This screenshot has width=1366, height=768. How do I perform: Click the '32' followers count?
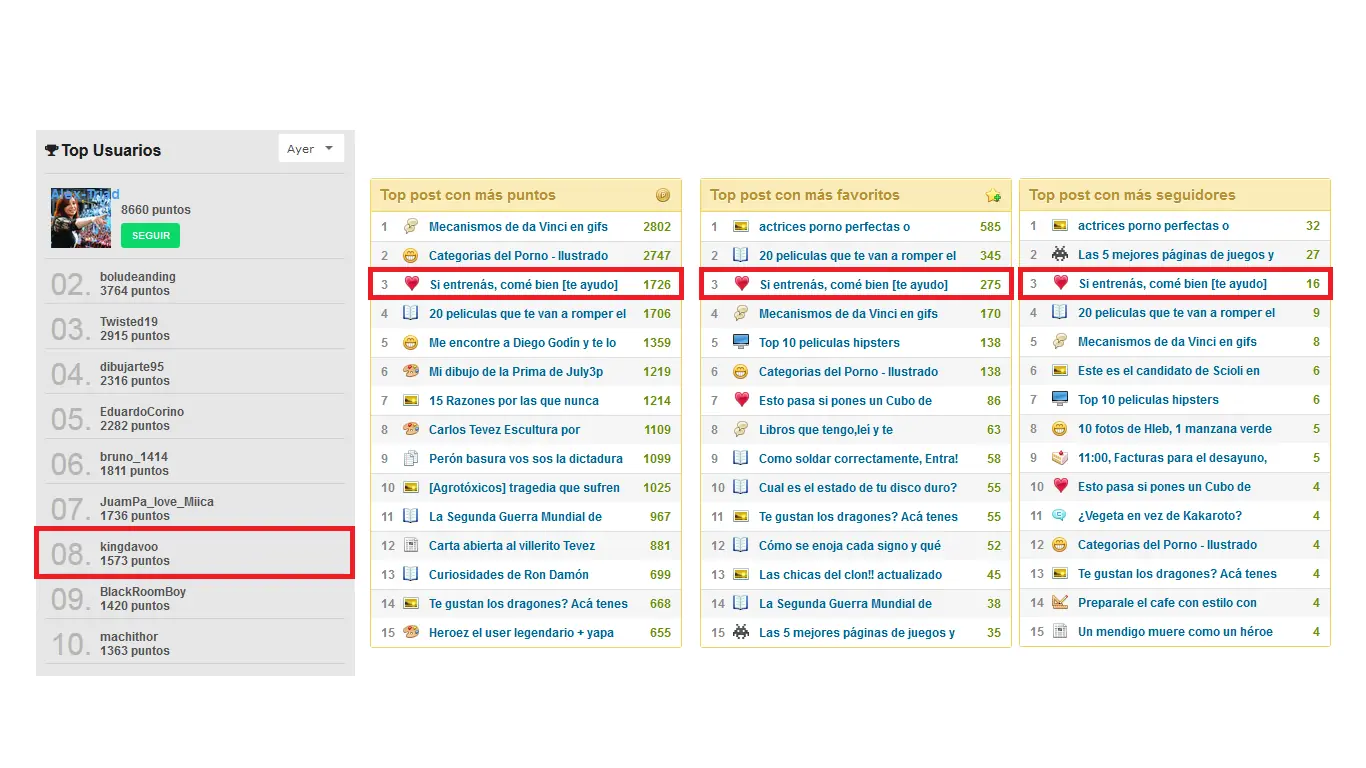[x=1313, y=226]
